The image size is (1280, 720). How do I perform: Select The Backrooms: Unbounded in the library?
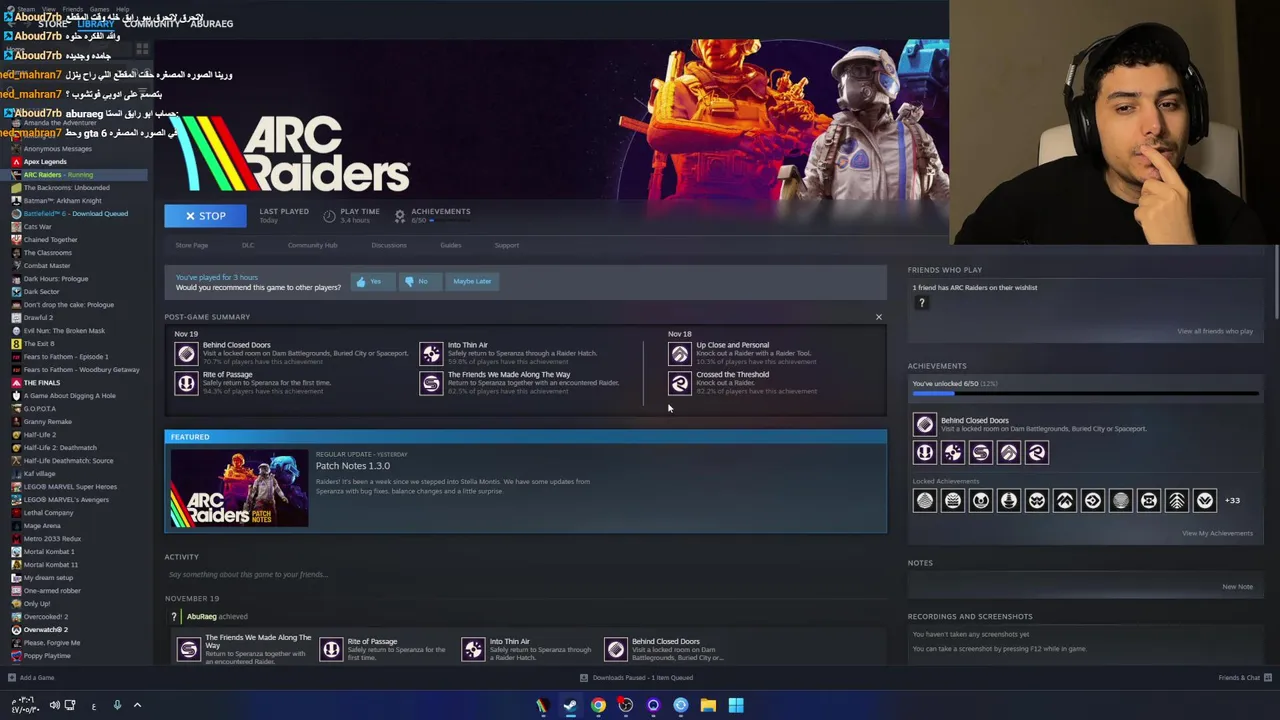[x=66, y=188]
